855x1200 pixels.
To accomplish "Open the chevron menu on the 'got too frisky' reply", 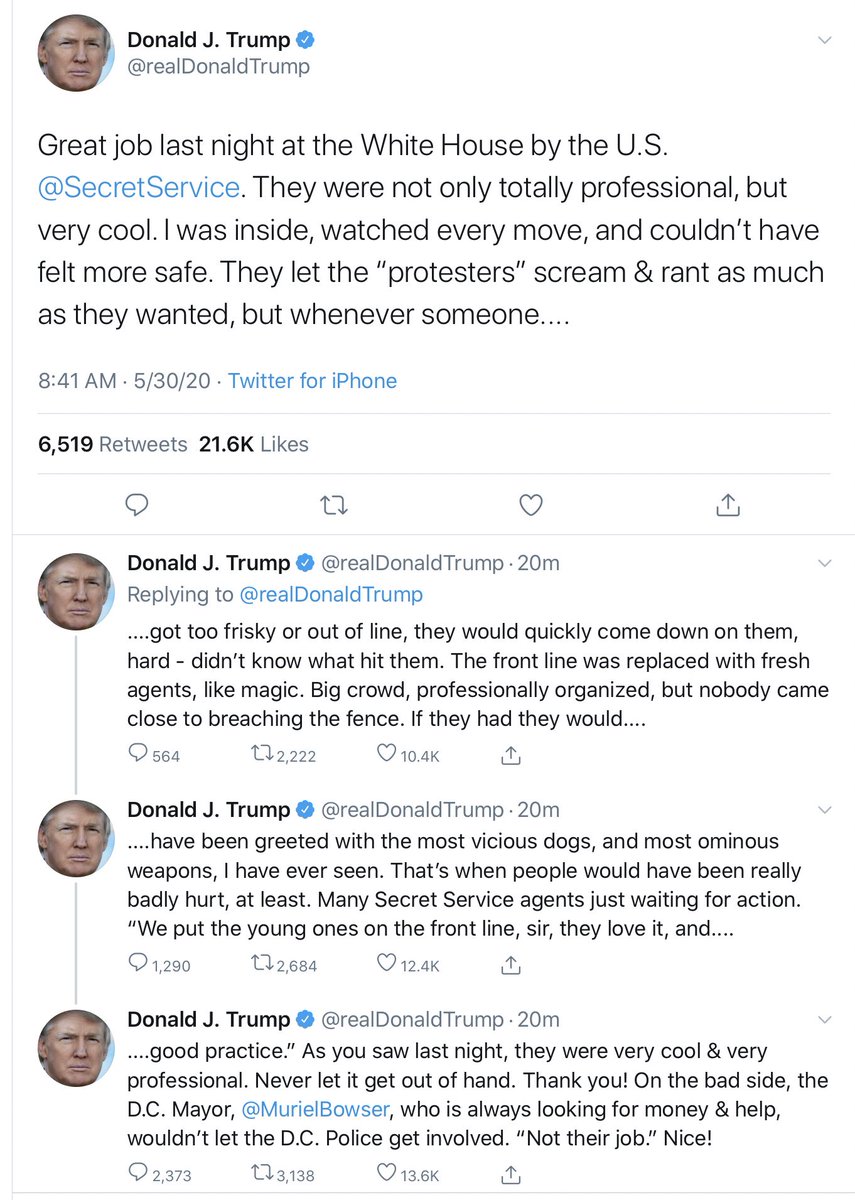I will (824, 563).
